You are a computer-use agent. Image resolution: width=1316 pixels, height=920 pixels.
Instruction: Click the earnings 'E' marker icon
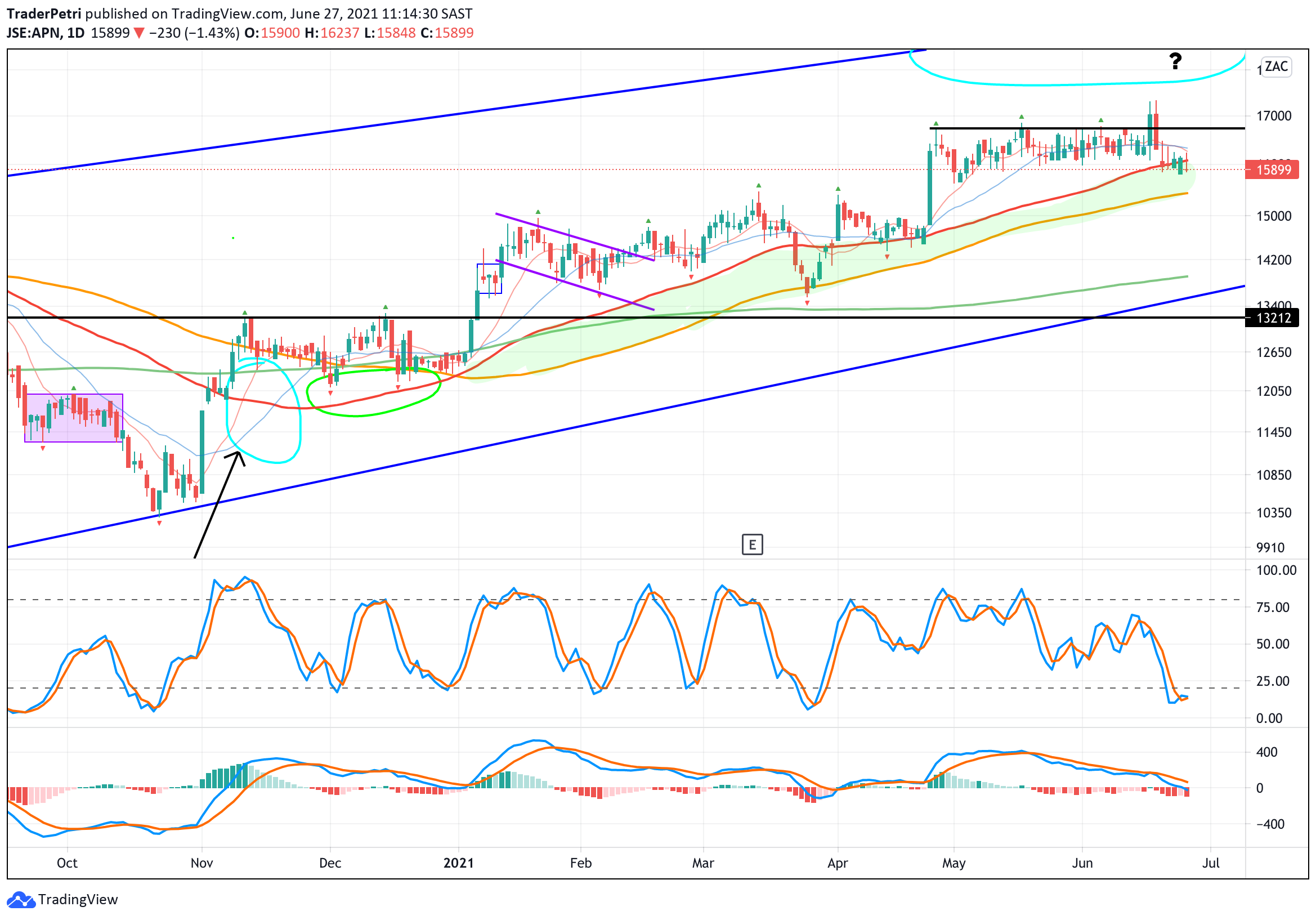pyautogui.click(x=752, y=544)
